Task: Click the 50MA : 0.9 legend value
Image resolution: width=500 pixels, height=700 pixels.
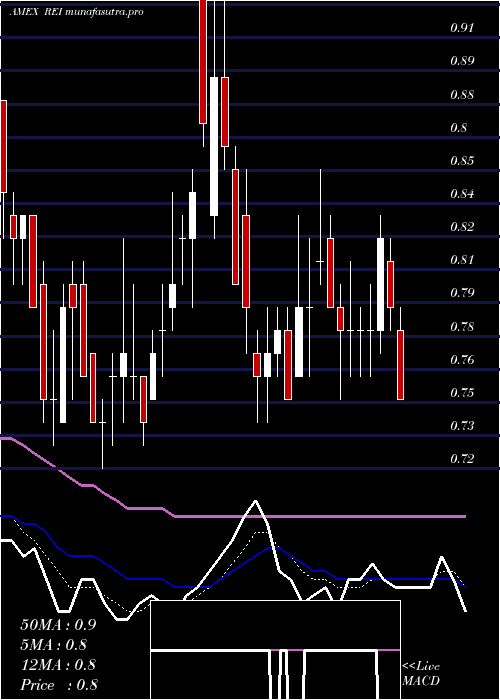Action: click(58, 625)
